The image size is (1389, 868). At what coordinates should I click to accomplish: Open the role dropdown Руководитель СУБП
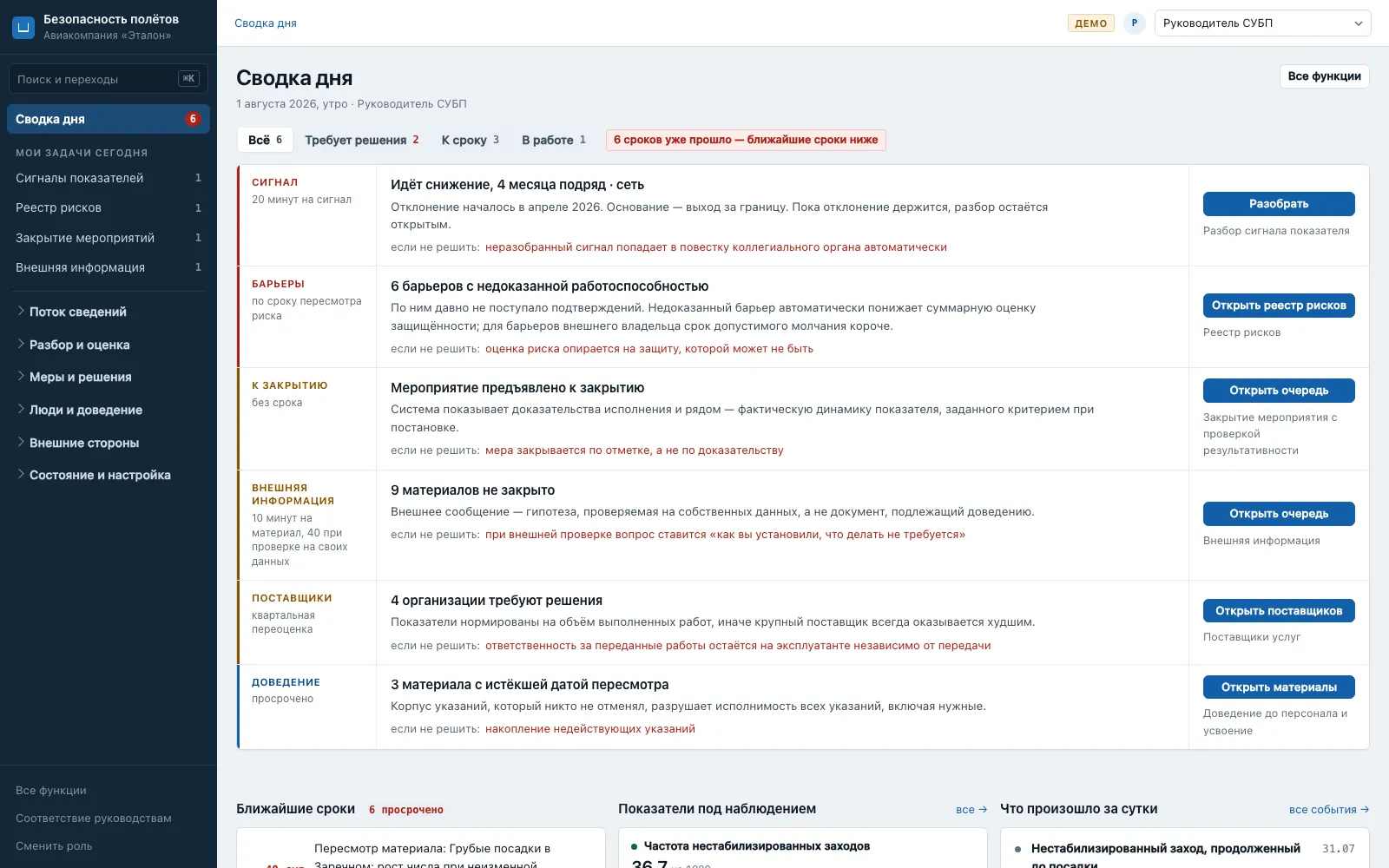1262,23
